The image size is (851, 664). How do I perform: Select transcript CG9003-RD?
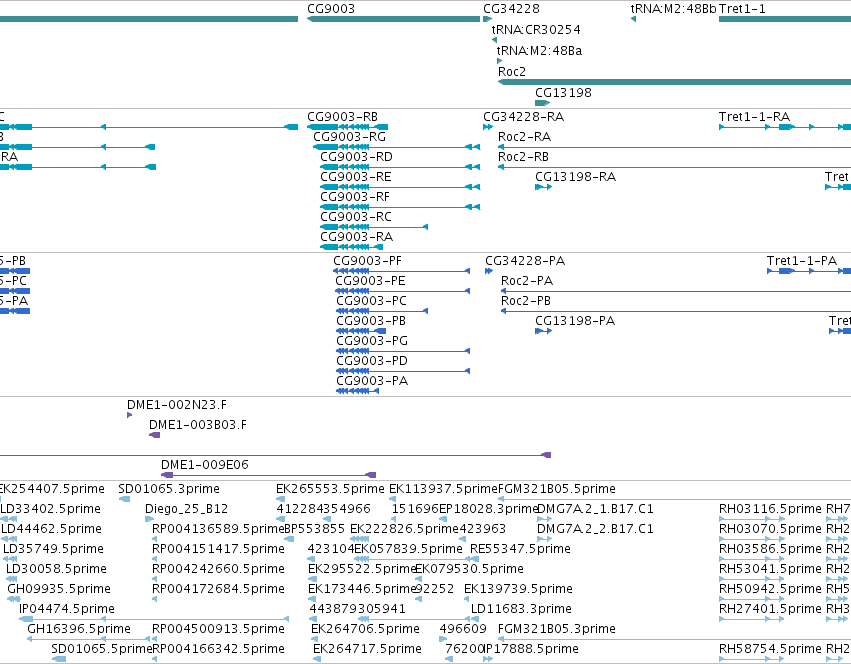400,167
